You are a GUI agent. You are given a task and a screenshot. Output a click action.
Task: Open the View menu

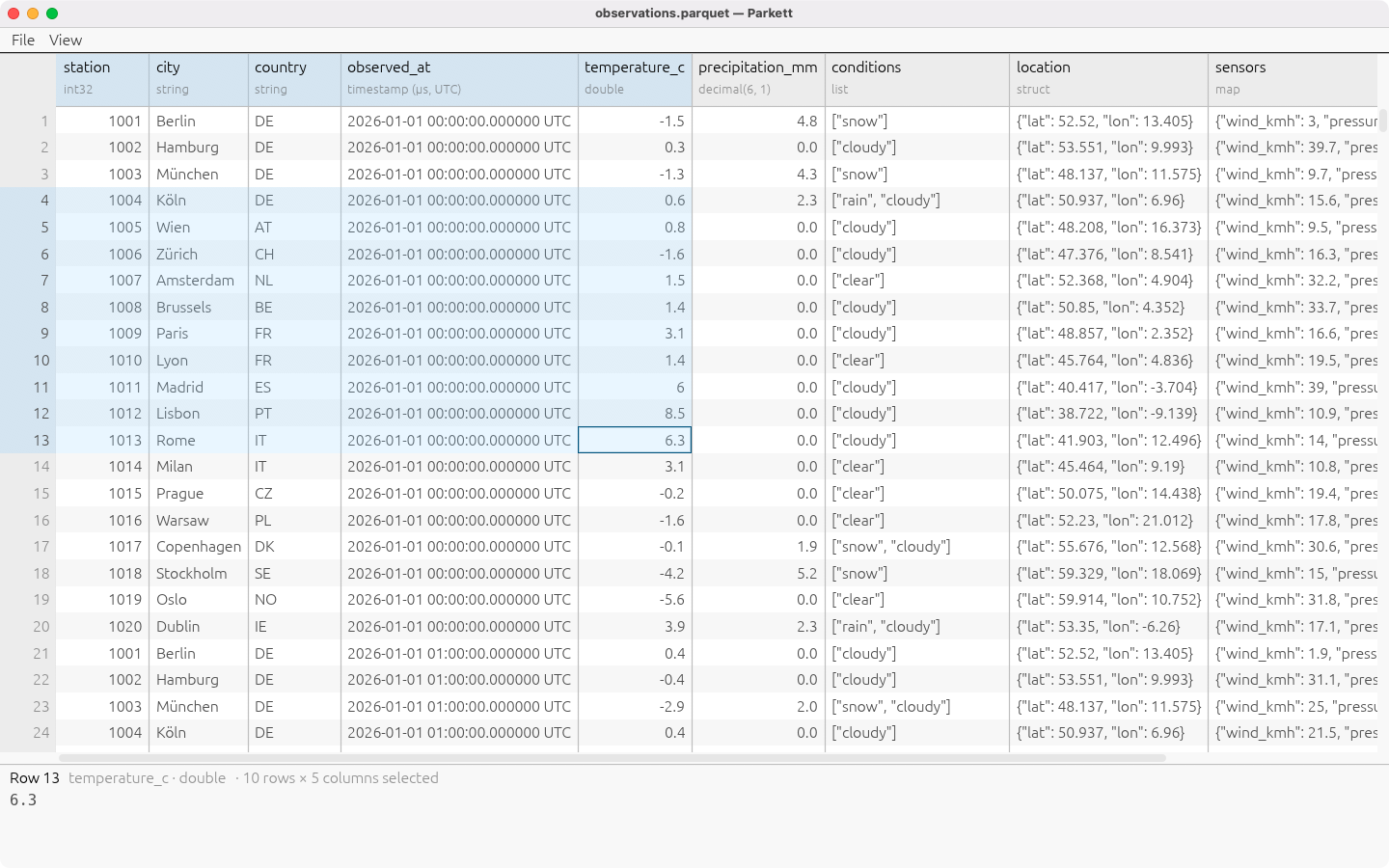click(x=66, y=40)
